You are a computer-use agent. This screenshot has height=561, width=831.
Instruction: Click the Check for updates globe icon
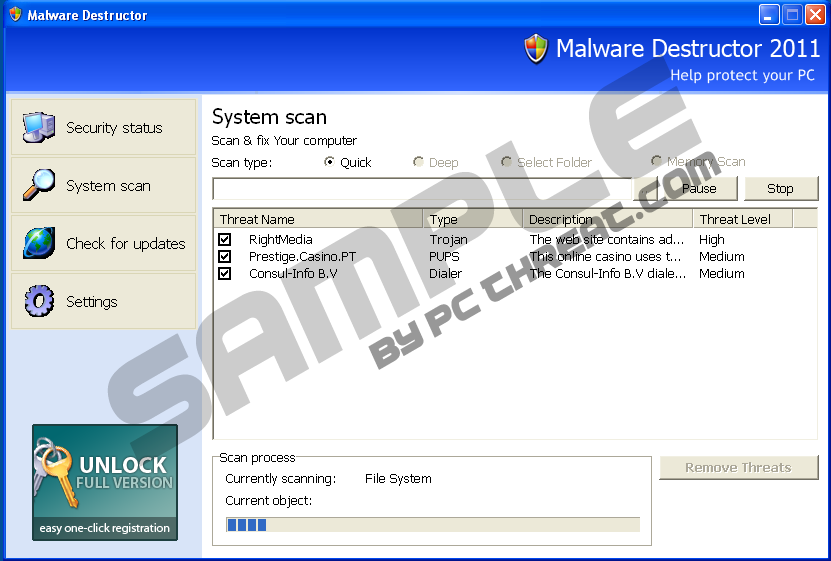(x=39, y=243)
